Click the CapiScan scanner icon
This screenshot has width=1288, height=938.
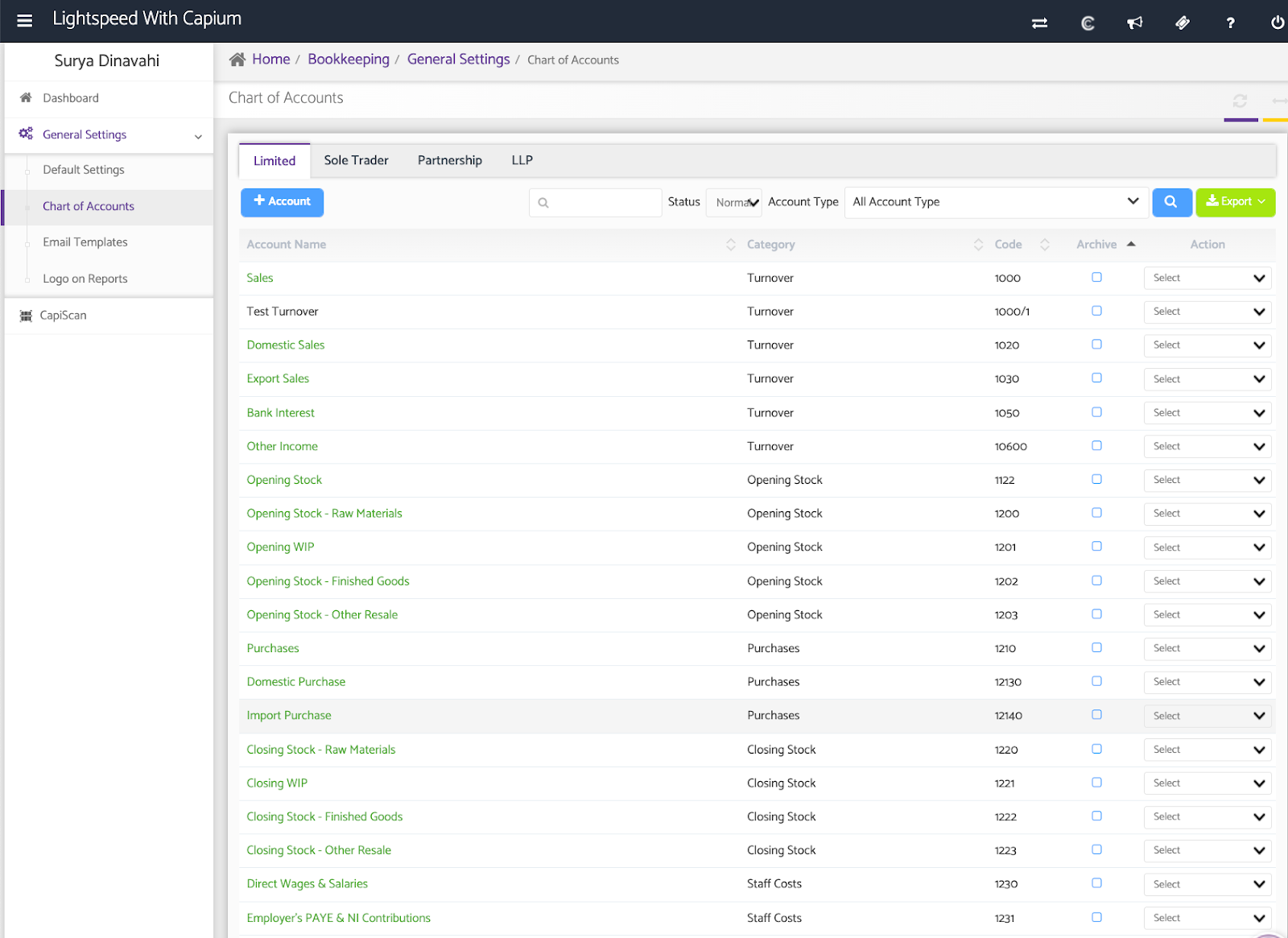(x=26, y=316)
